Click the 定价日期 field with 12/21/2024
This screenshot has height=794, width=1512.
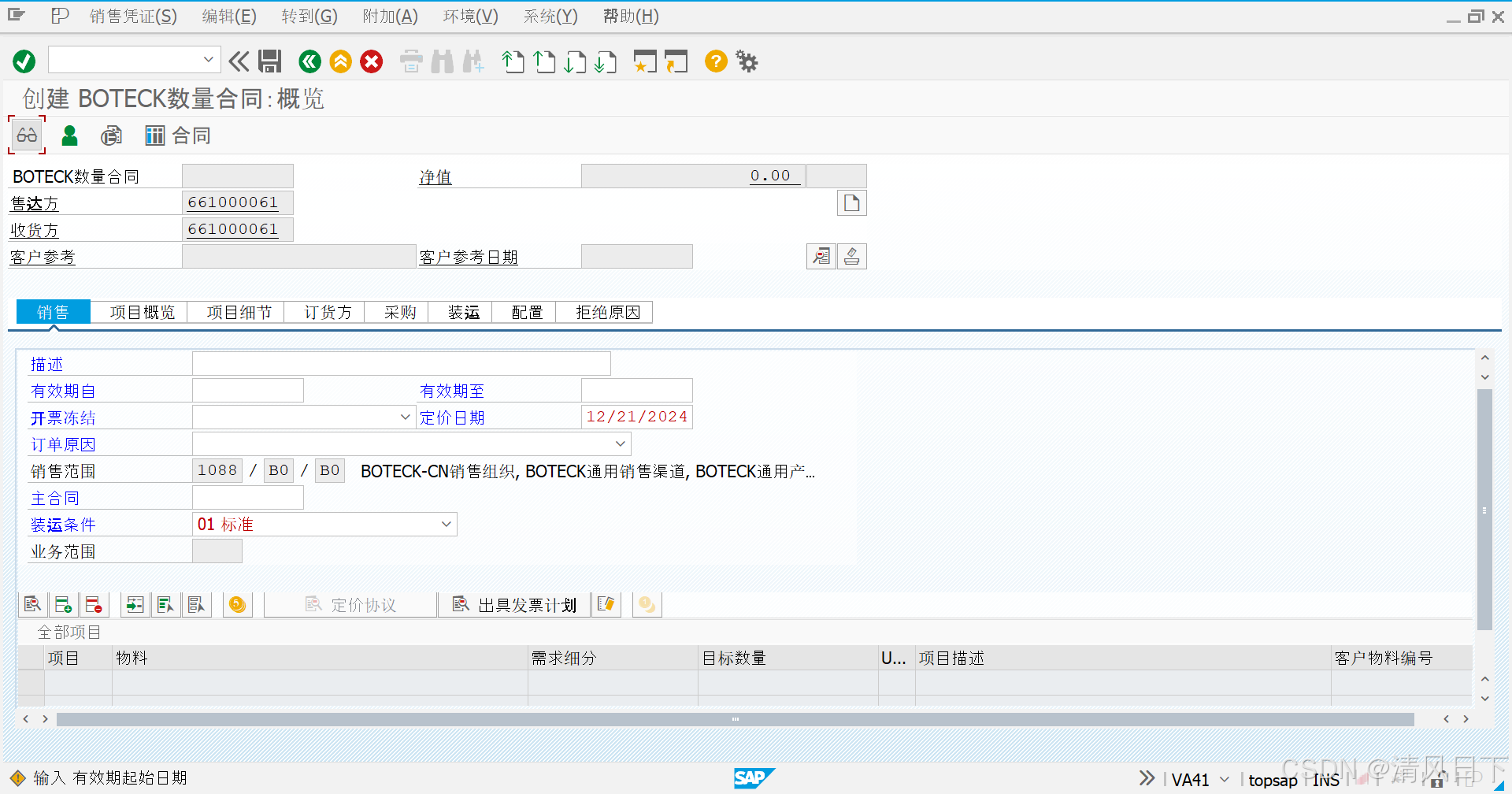tap(637, 417)
